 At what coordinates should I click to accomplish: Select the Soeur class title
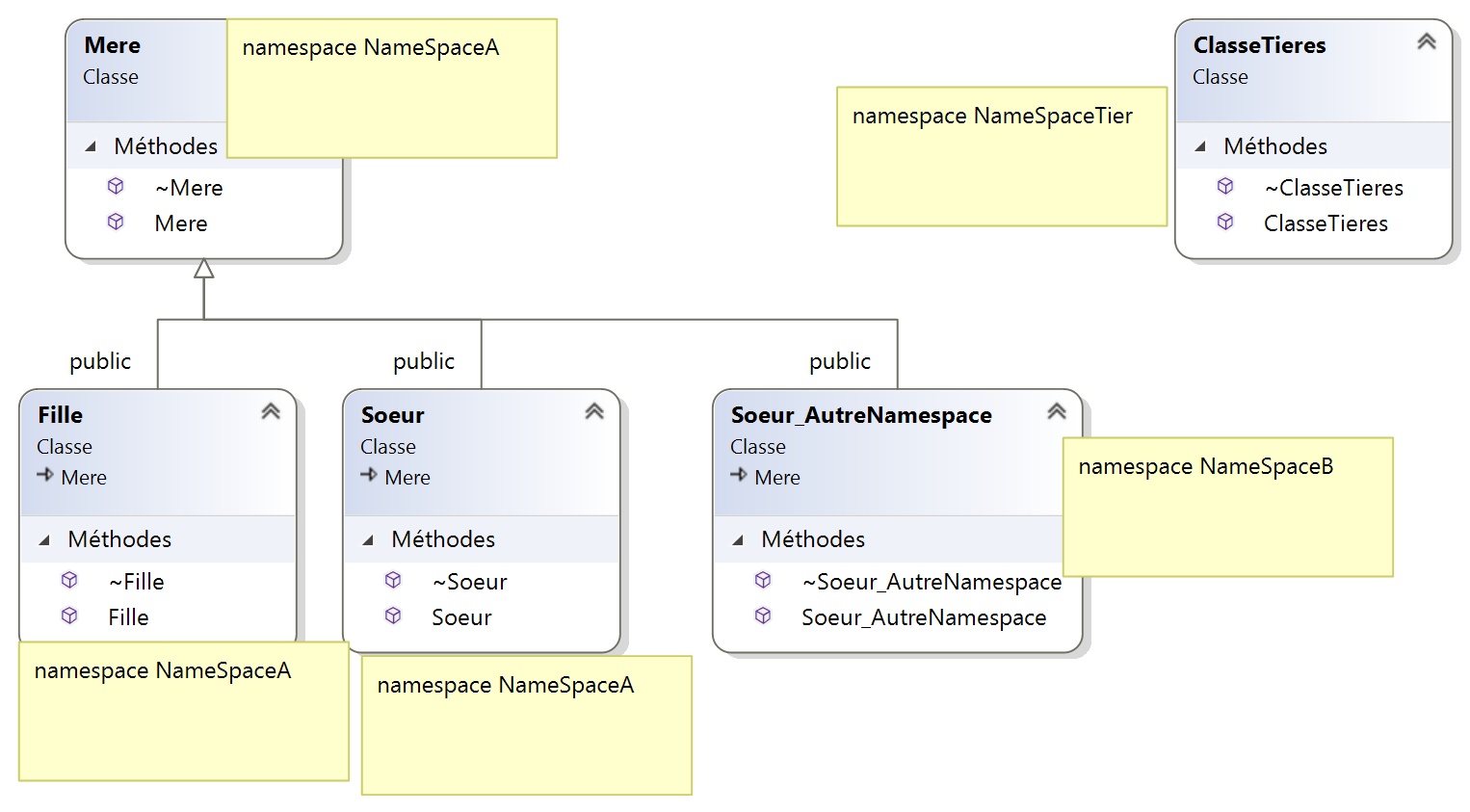tap(392, 415)
